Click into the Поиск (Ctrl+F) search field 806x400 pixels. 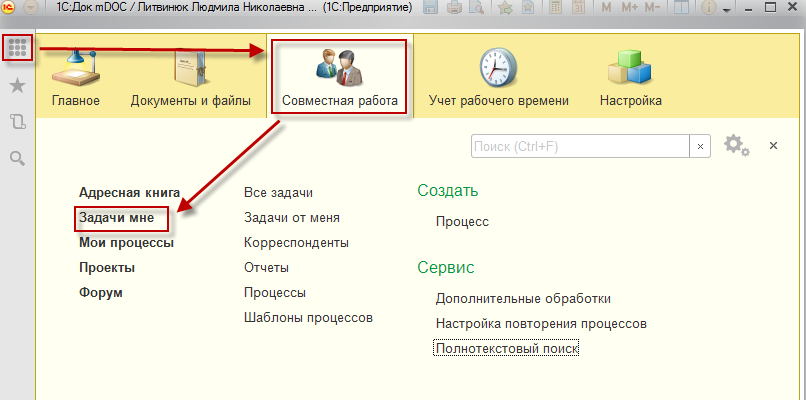pos(580,146)
